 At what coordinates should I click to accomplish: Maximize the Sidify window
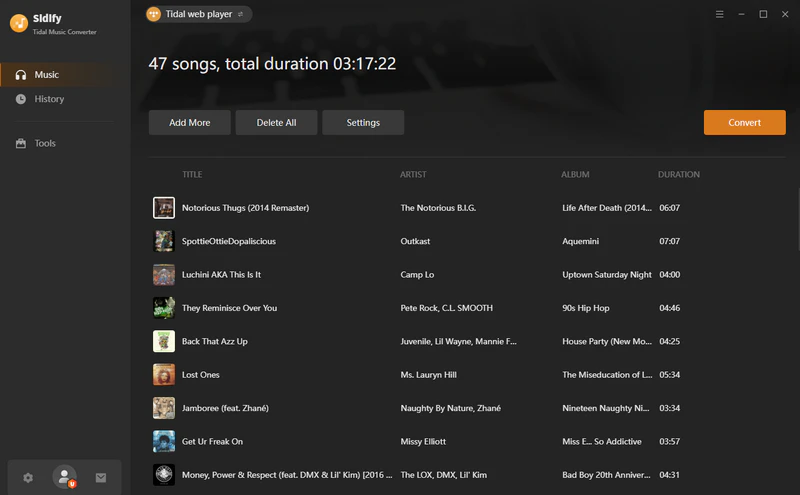[x=763, y=14]
